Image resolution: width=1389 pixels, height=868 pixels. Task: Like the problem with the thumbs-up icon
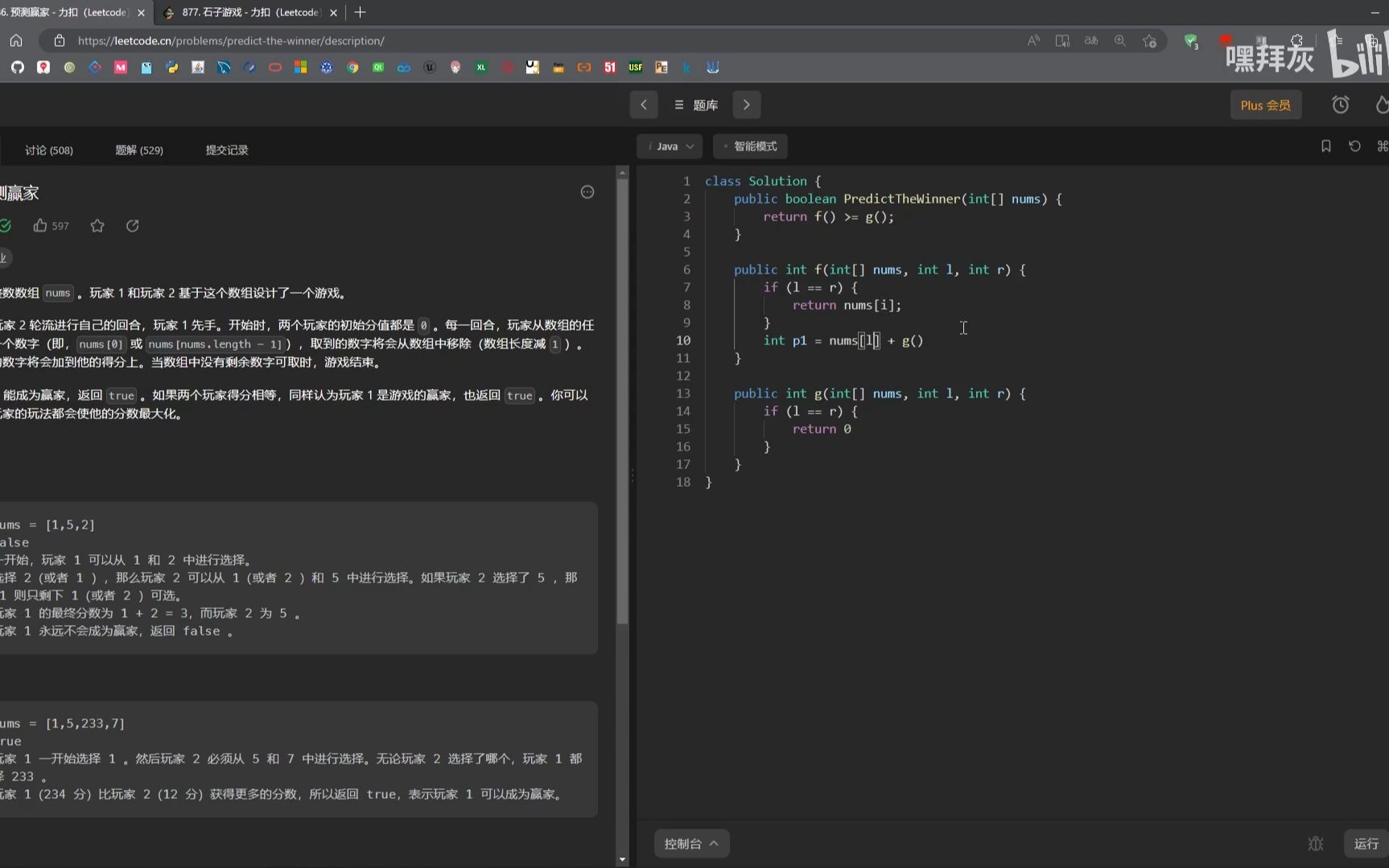click(x=39, y=225)
